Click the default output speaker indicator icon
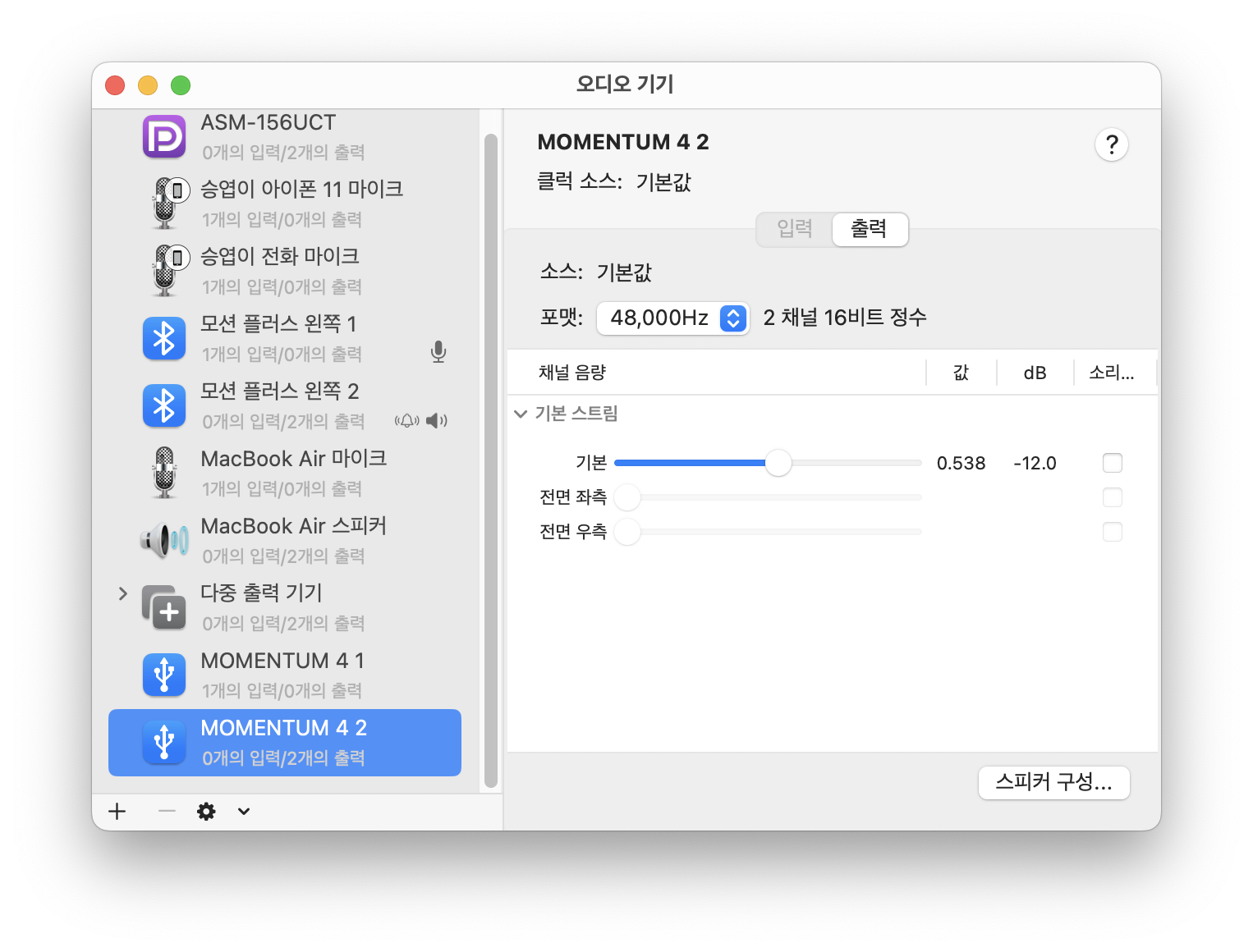 tap(437, 421)
